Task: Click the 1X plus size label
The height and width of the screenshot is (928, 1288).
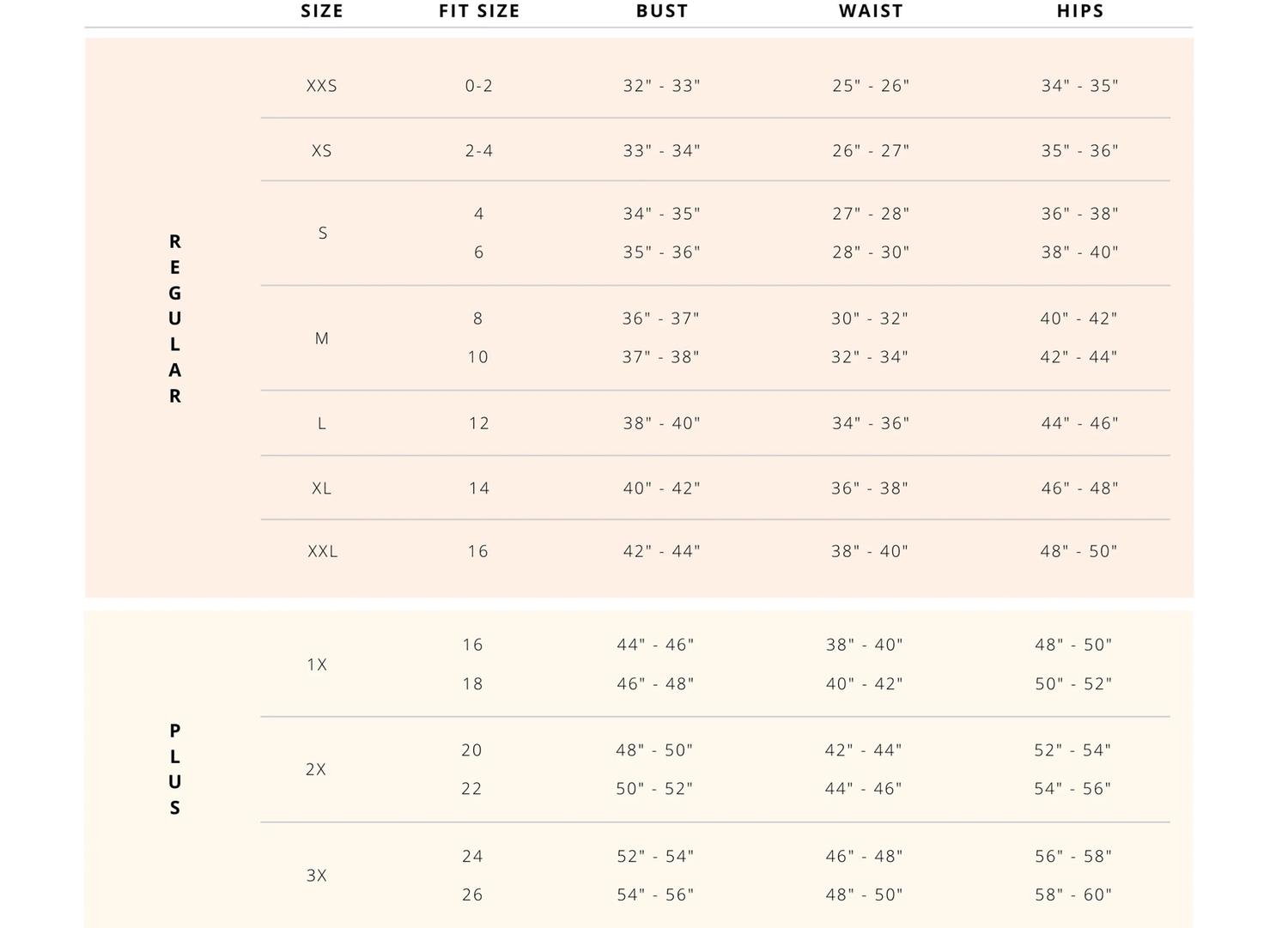Action: 317,664
